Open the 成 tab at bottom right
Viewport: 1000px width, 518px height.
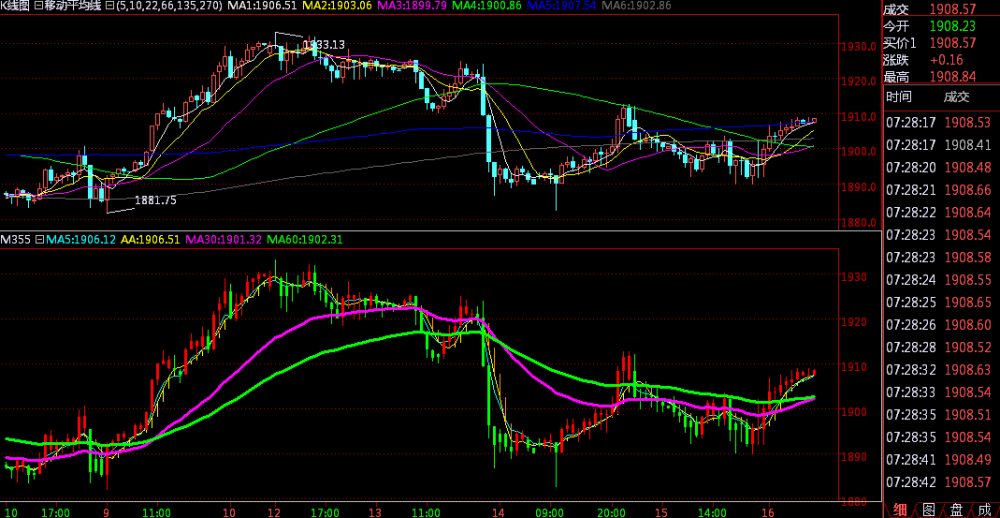tap(984, 509)
